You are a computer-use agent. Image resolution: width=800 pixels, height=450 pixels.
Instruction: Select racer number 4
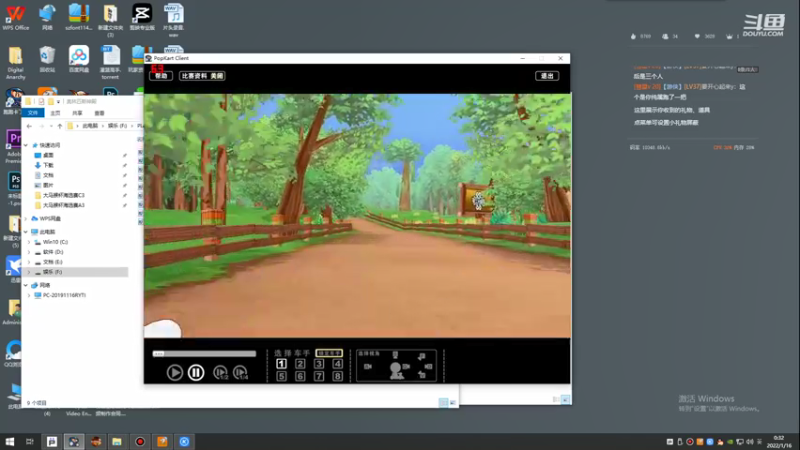pos(338,364)
